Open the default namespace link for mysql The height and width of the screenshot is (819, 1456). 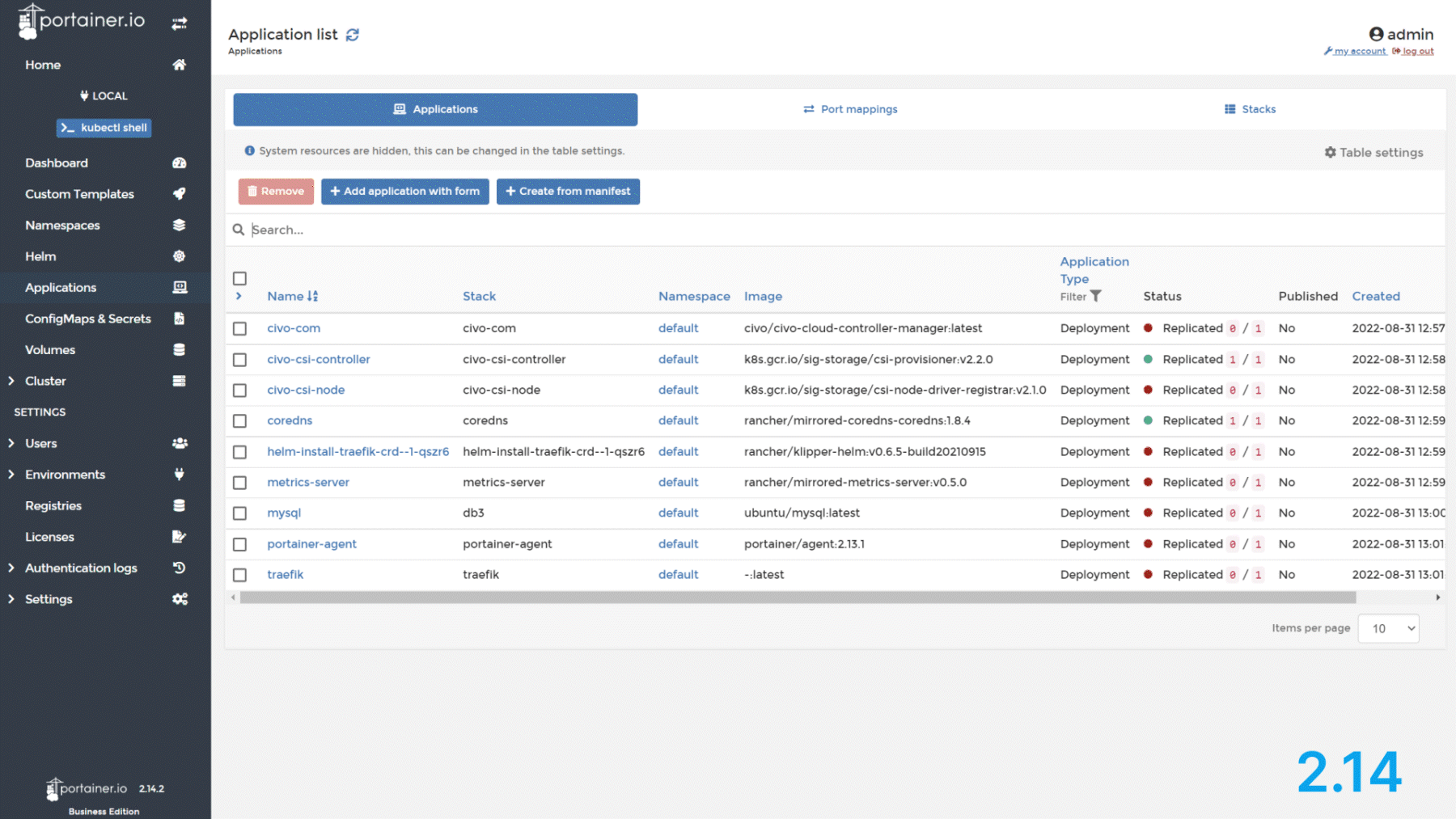(678, 513)
